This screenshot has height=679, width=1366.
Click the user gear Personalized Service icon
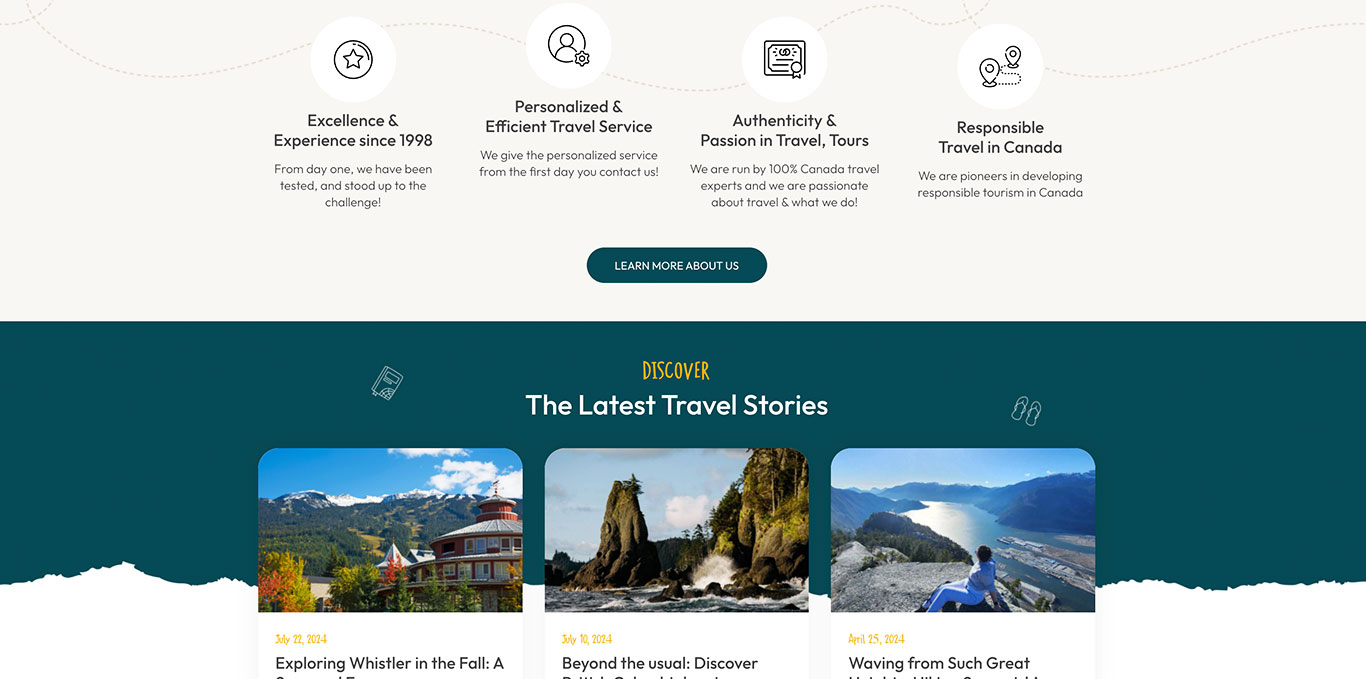pos(568,45)
